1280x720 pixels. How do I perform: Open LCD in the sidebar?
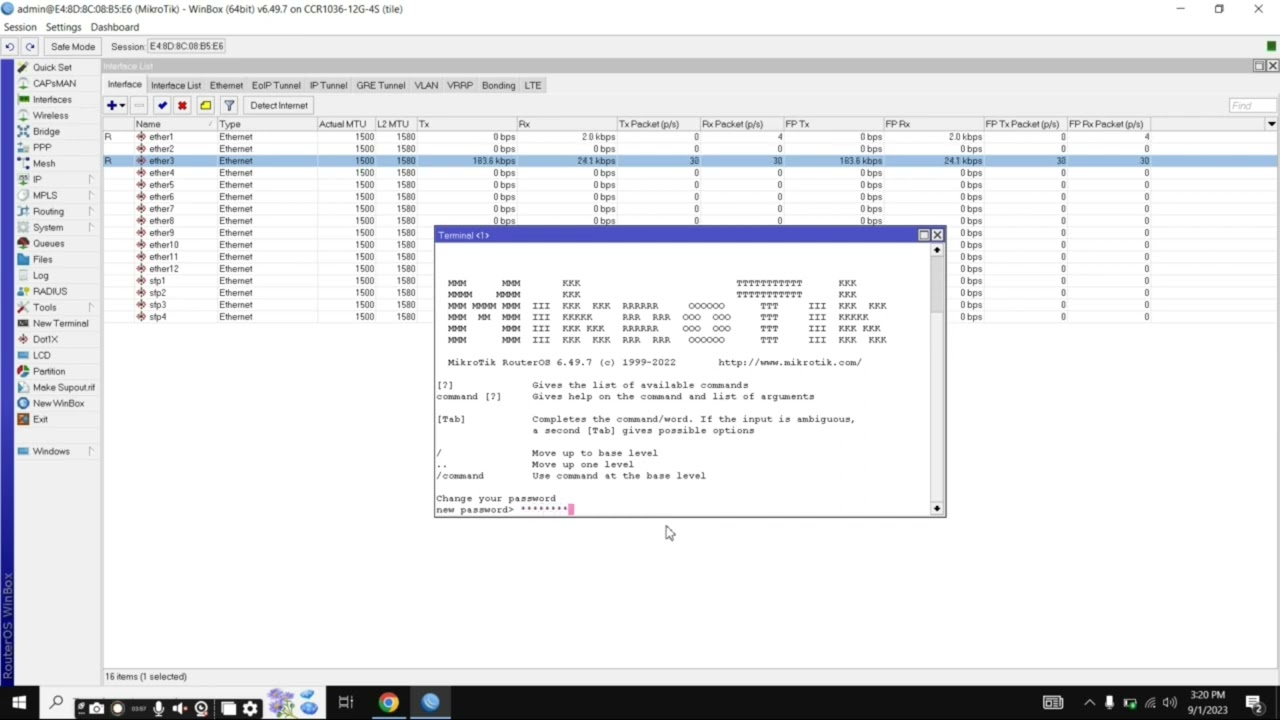(41, 356)
